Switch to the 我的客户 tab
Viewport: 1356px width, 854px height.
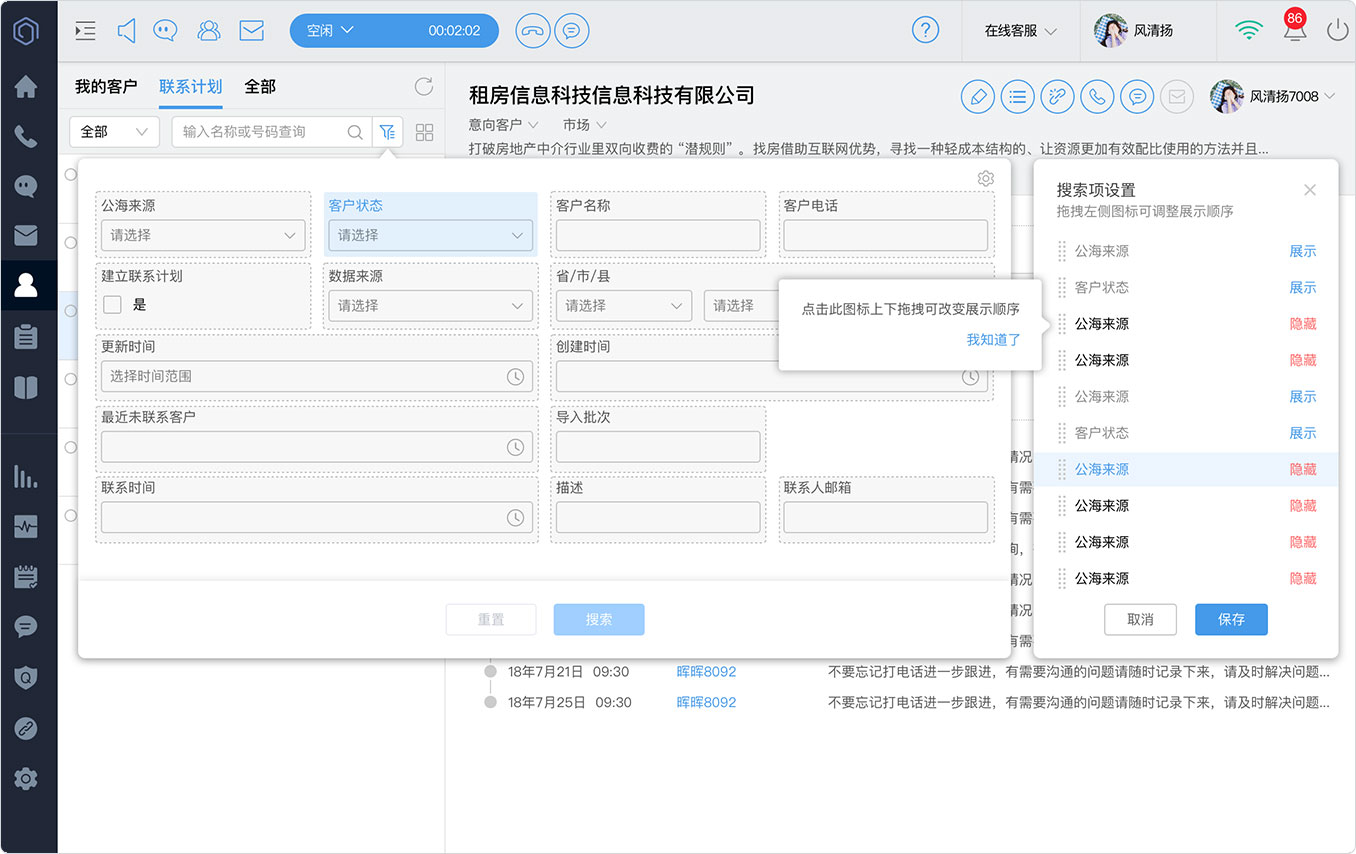tap(106, 87)
